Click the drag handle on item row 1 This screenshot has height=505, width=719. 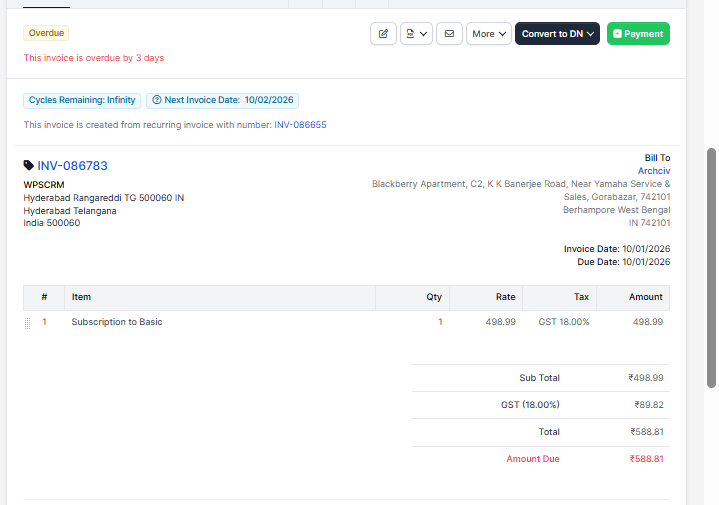tap(28, 323)
